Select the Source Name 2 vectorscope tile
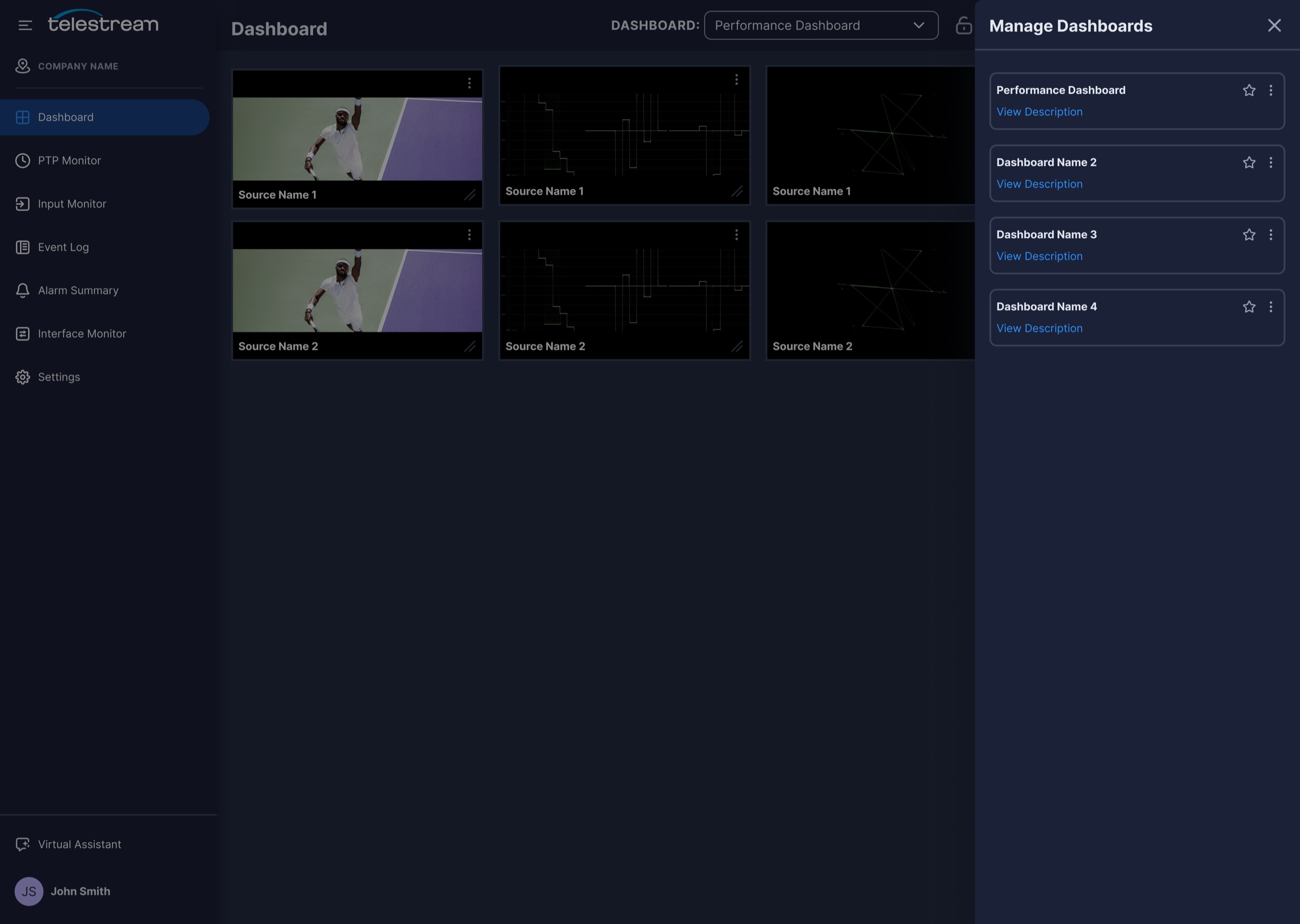This screenshot has height=924, width=1300. 870,290
